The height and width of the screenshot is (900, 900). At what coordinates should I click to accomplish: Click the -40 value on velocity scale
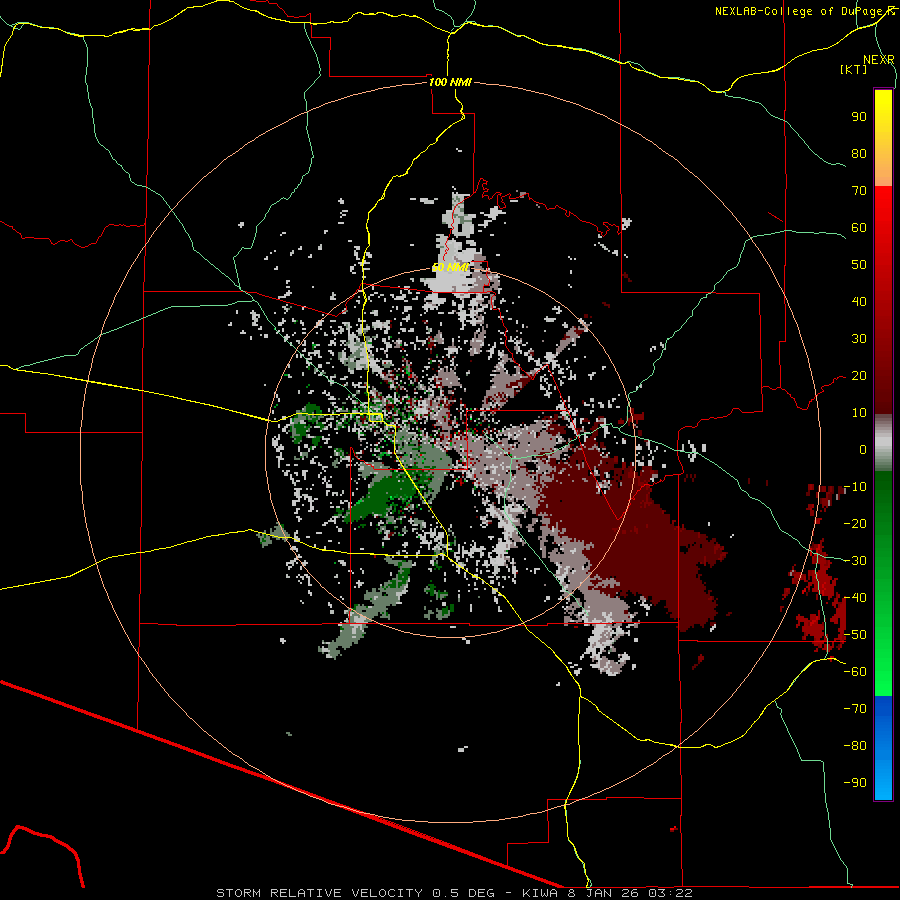point(855,598)
